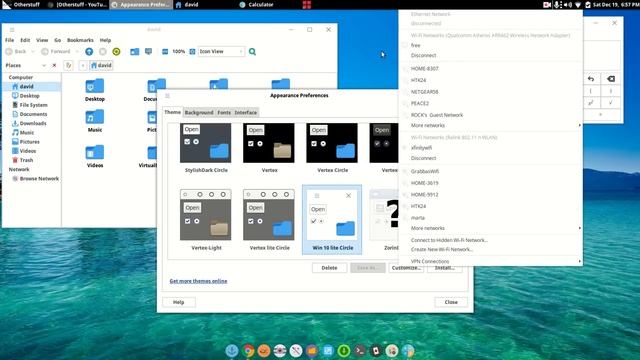
Task: Click the Computer toolbar icon in file manager
Action: click(149, 51)
